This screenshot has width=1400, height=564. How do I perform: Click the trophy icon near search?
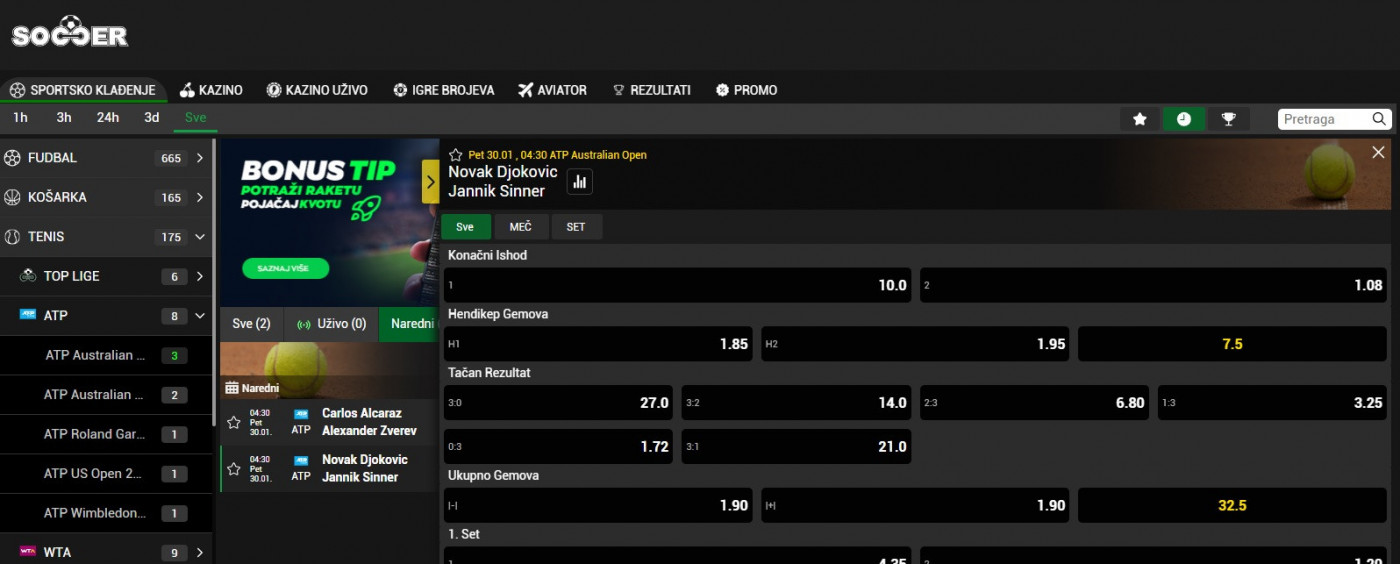(1229, 119)
